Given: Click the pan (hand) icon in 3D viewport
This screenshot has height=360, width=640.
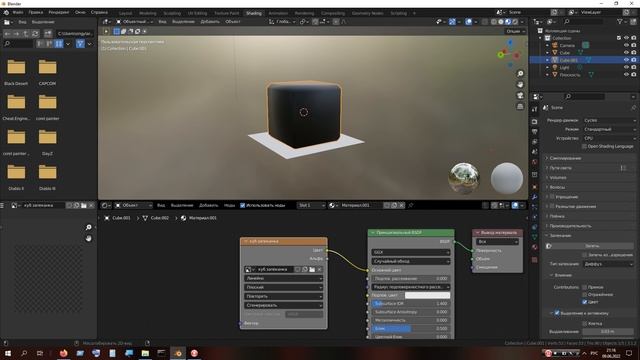Looking at the screenshot, I should [520, 84].
